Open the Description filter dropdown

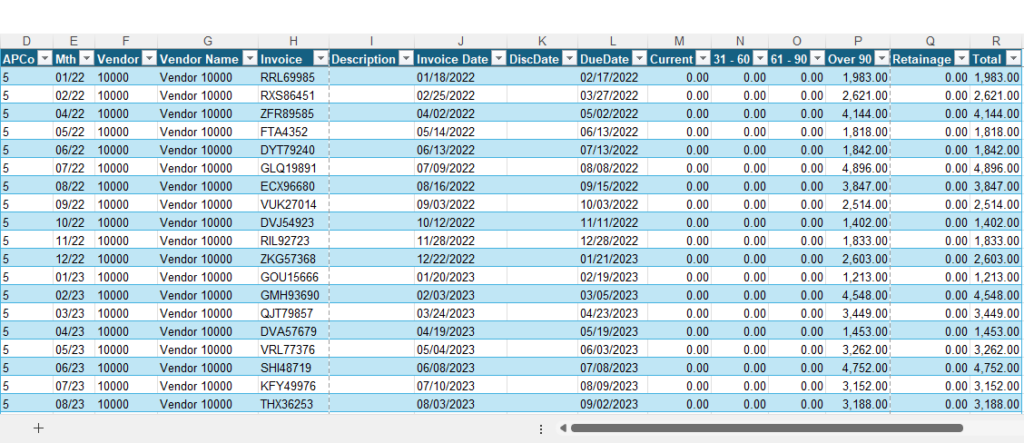[406, 59]
